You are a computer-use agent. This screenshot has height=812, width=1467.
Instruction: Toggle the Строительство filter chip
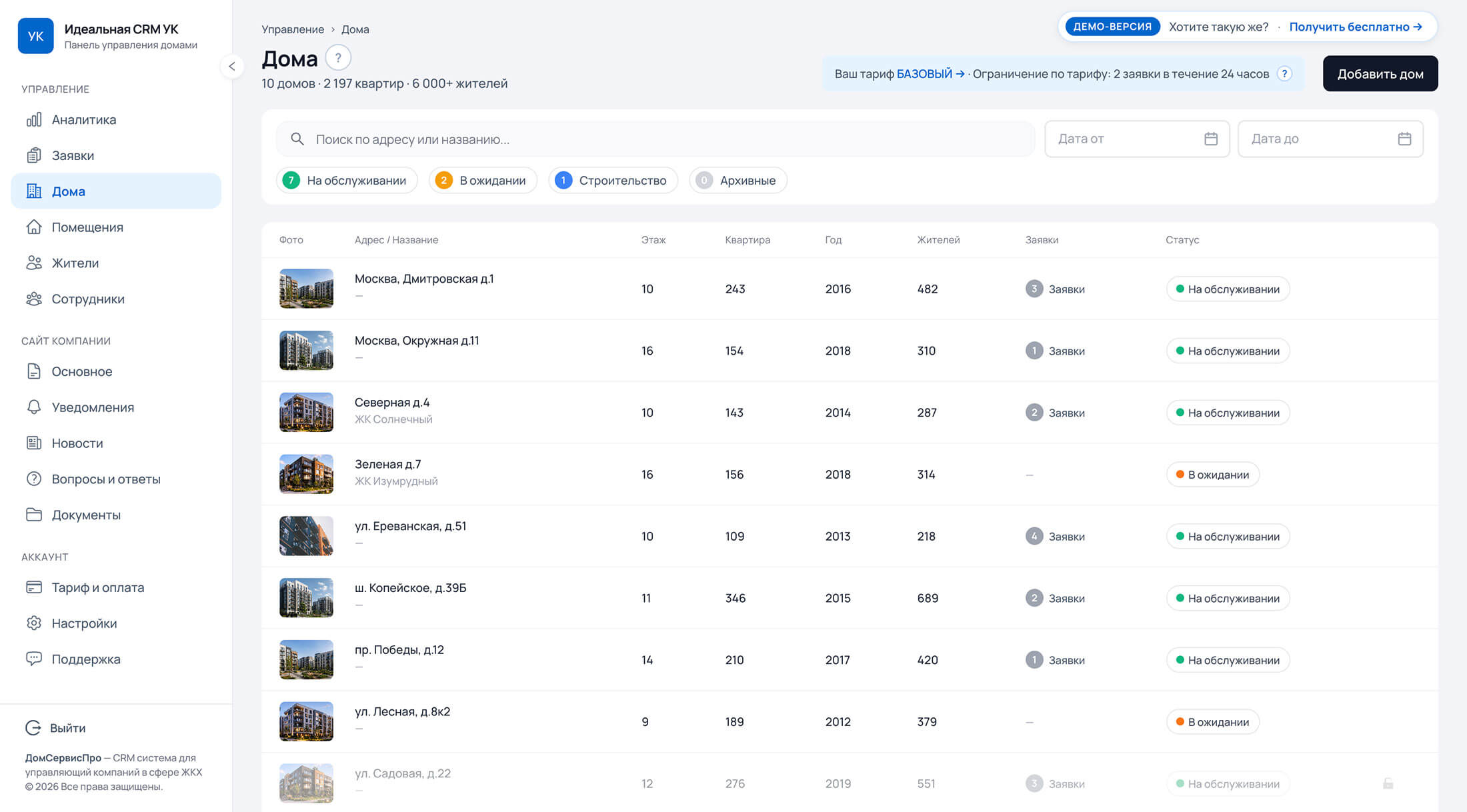(x=613, y=180)
